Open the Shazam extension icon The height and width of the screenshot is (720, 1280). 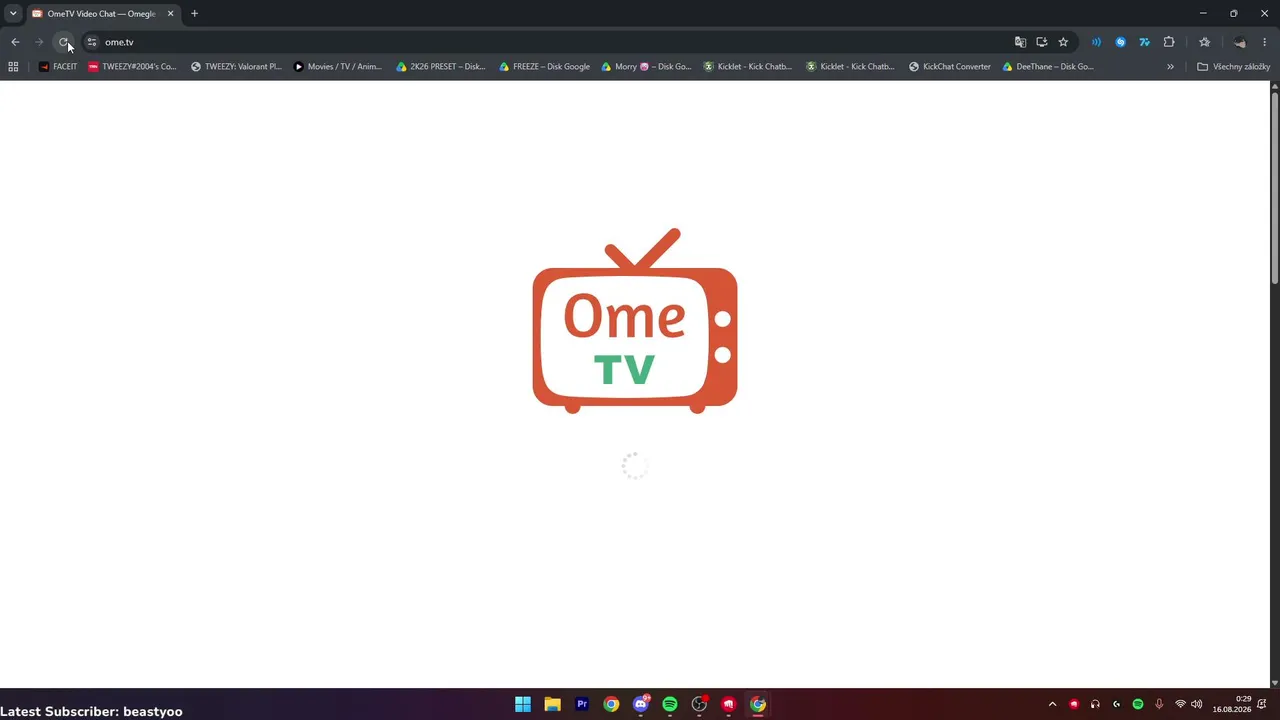pos(1120,42)
